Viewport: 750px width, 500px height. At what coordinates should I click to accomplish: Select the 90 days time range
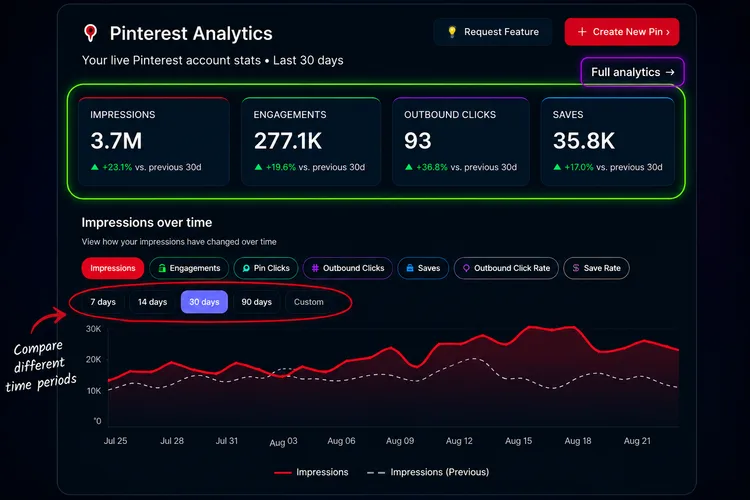tap(256, 302)
